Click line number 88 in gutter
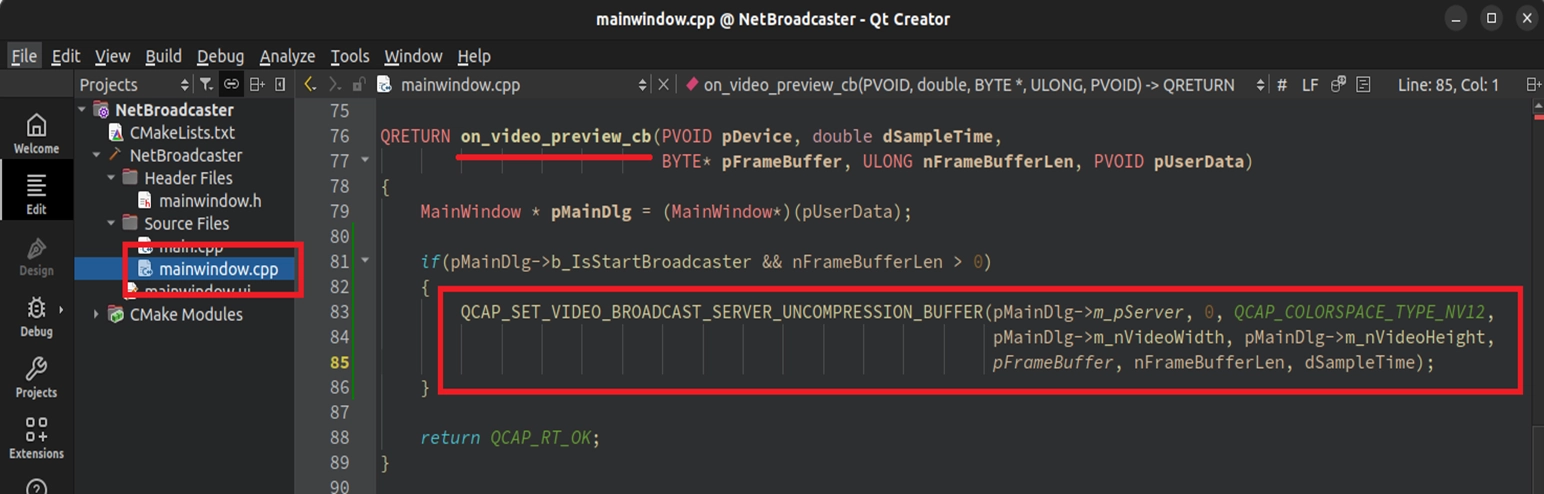The image size is (1544, 494). 338,437
